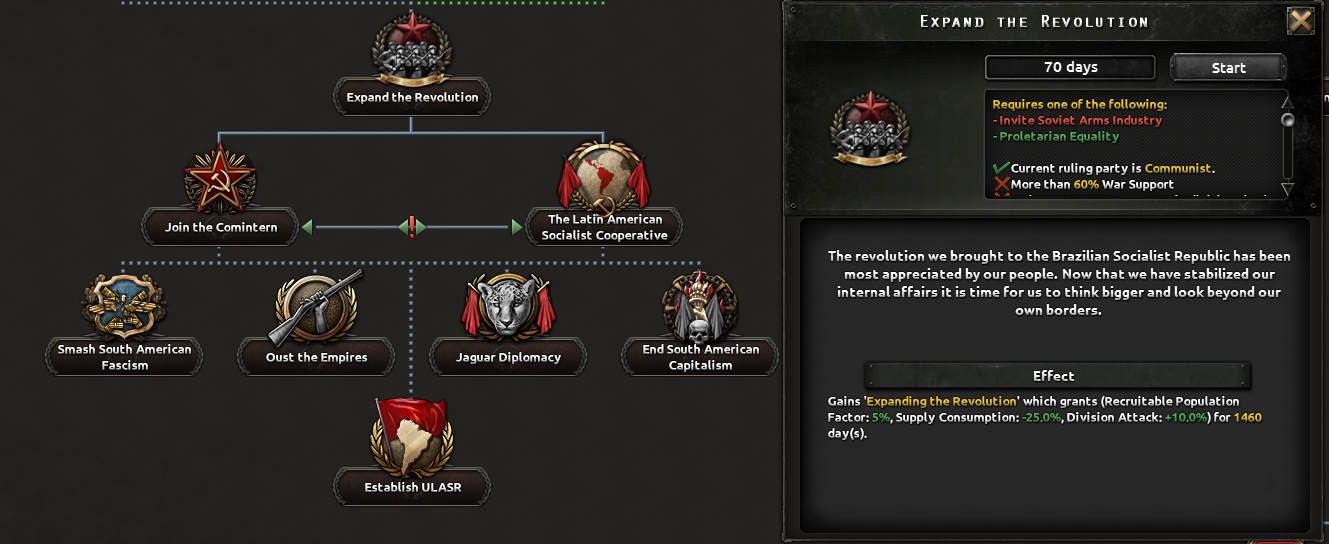The image size is (1329, 544).
Task: Click the requirements scrollbar down arrow
Action: [1287, 189]
